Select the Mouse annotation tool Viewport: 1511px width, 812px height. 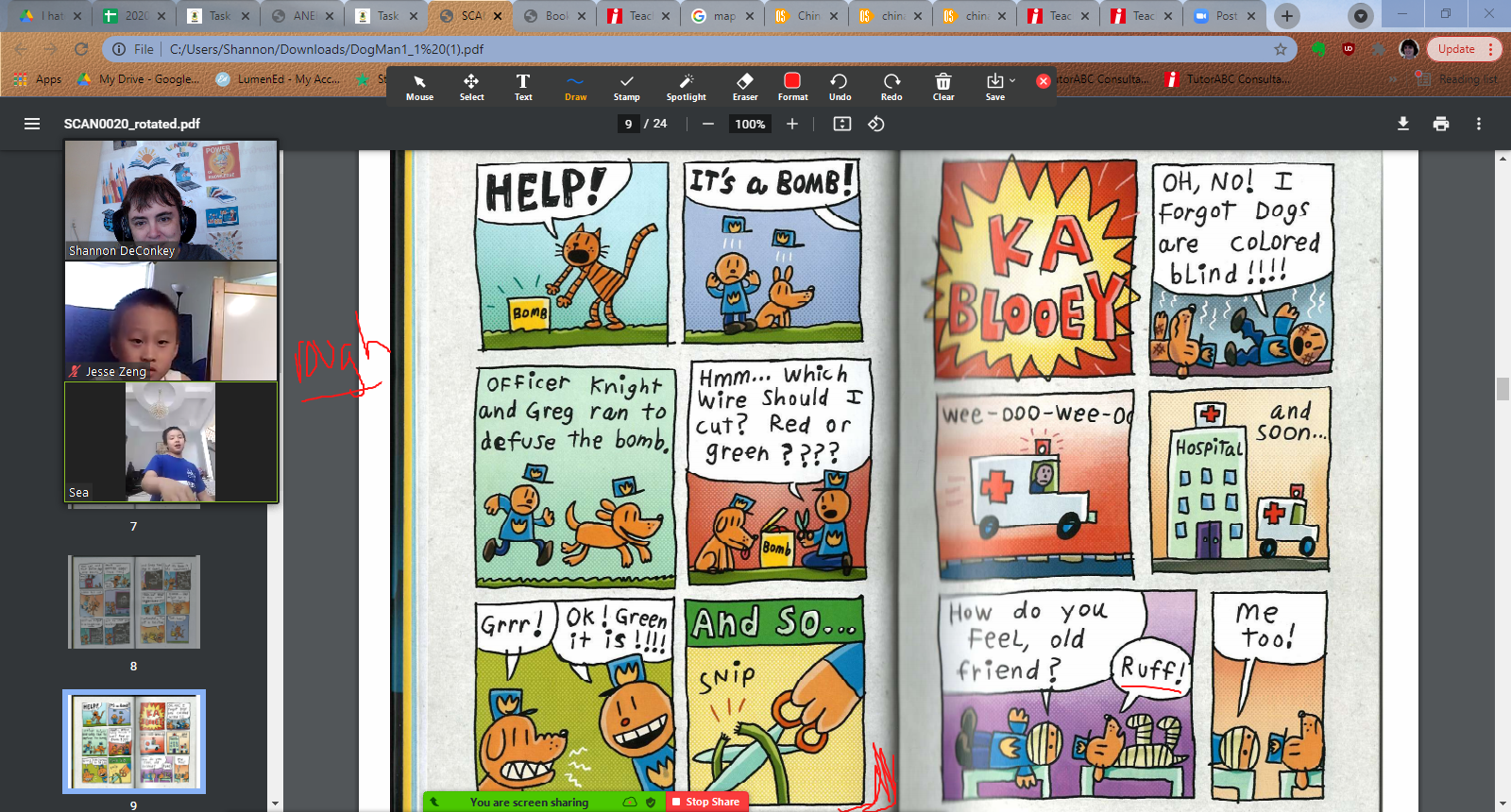click(x=419, y=87)
